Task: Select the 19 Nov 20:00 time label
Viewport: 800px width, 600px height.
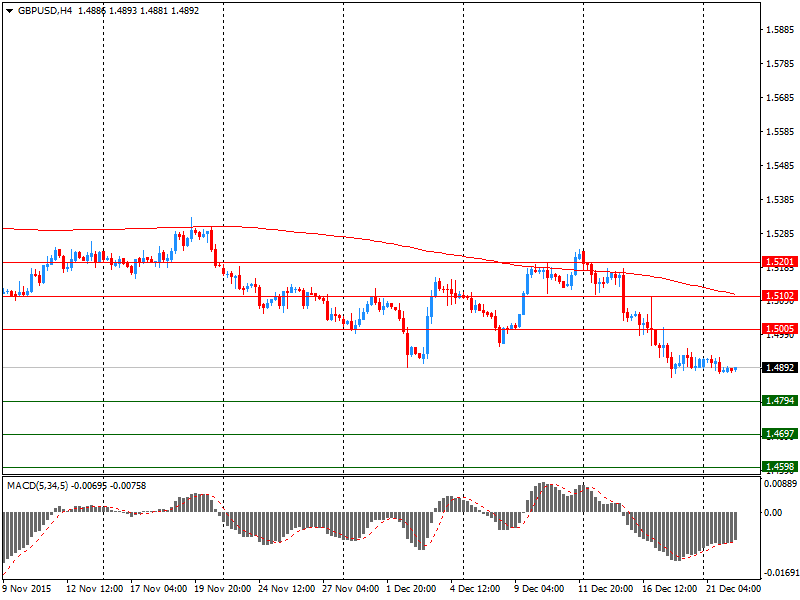Action: click(222, 589)
